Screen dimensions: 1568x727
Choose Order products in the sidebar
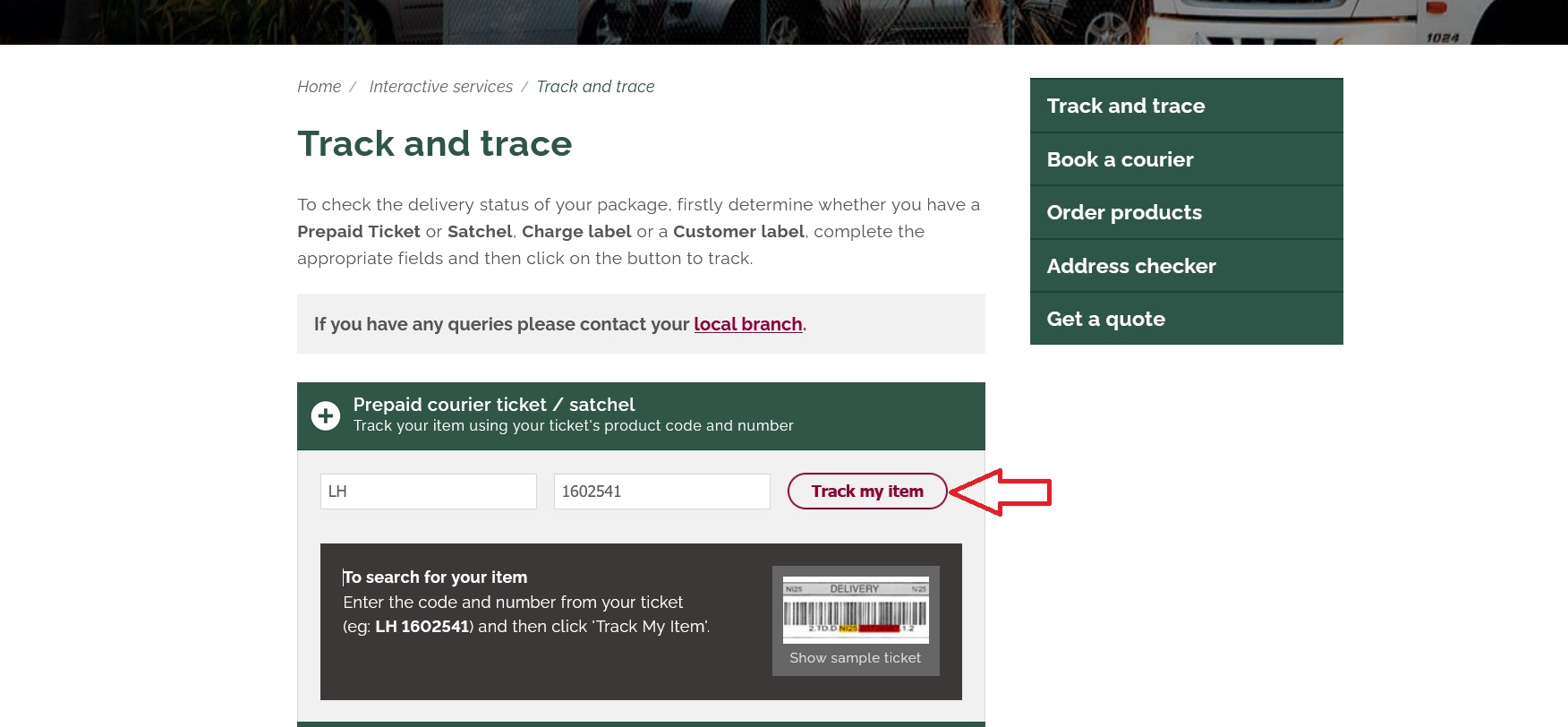click(1124, 212)
